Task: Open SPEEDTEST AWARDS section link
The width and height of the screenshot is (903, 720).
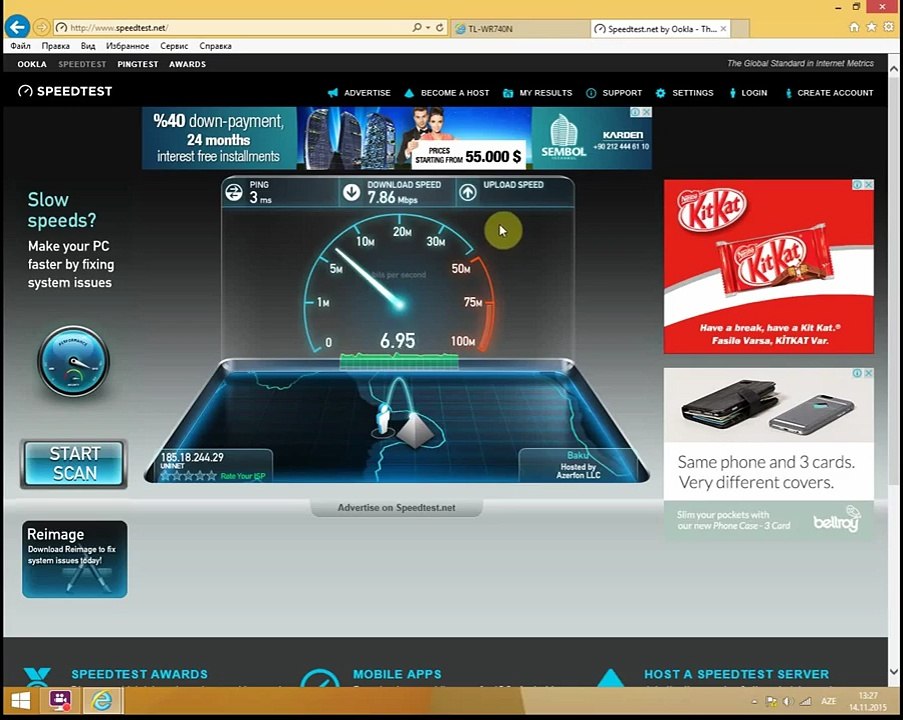Action: (139, 674)
